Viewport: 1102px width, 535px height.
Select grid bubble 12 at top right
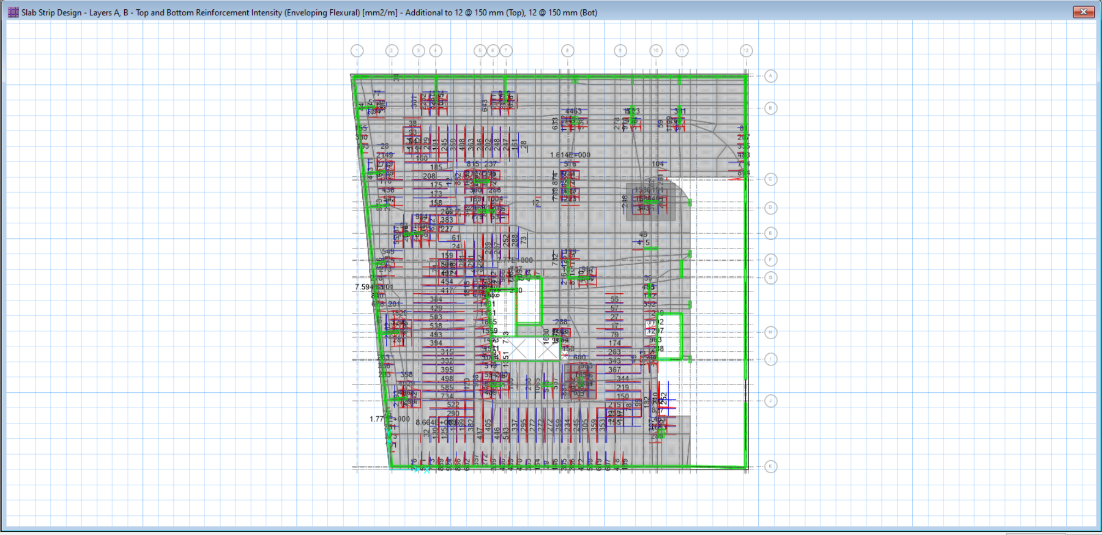point(746,50)
